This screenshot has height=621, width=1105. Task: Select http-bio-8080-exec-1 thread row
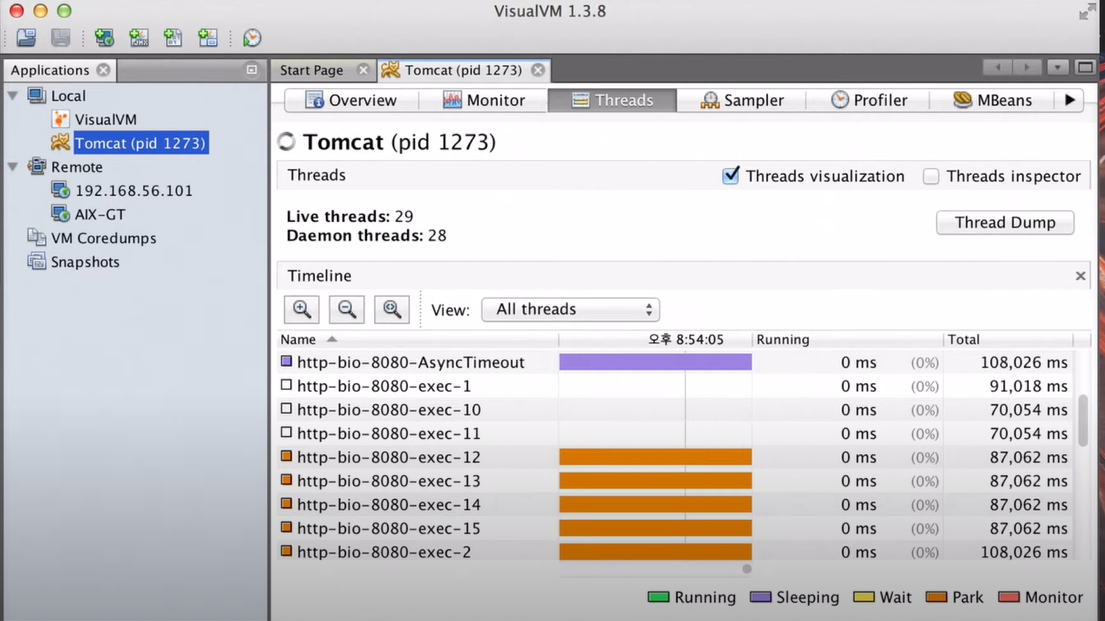tap(675, 386)
